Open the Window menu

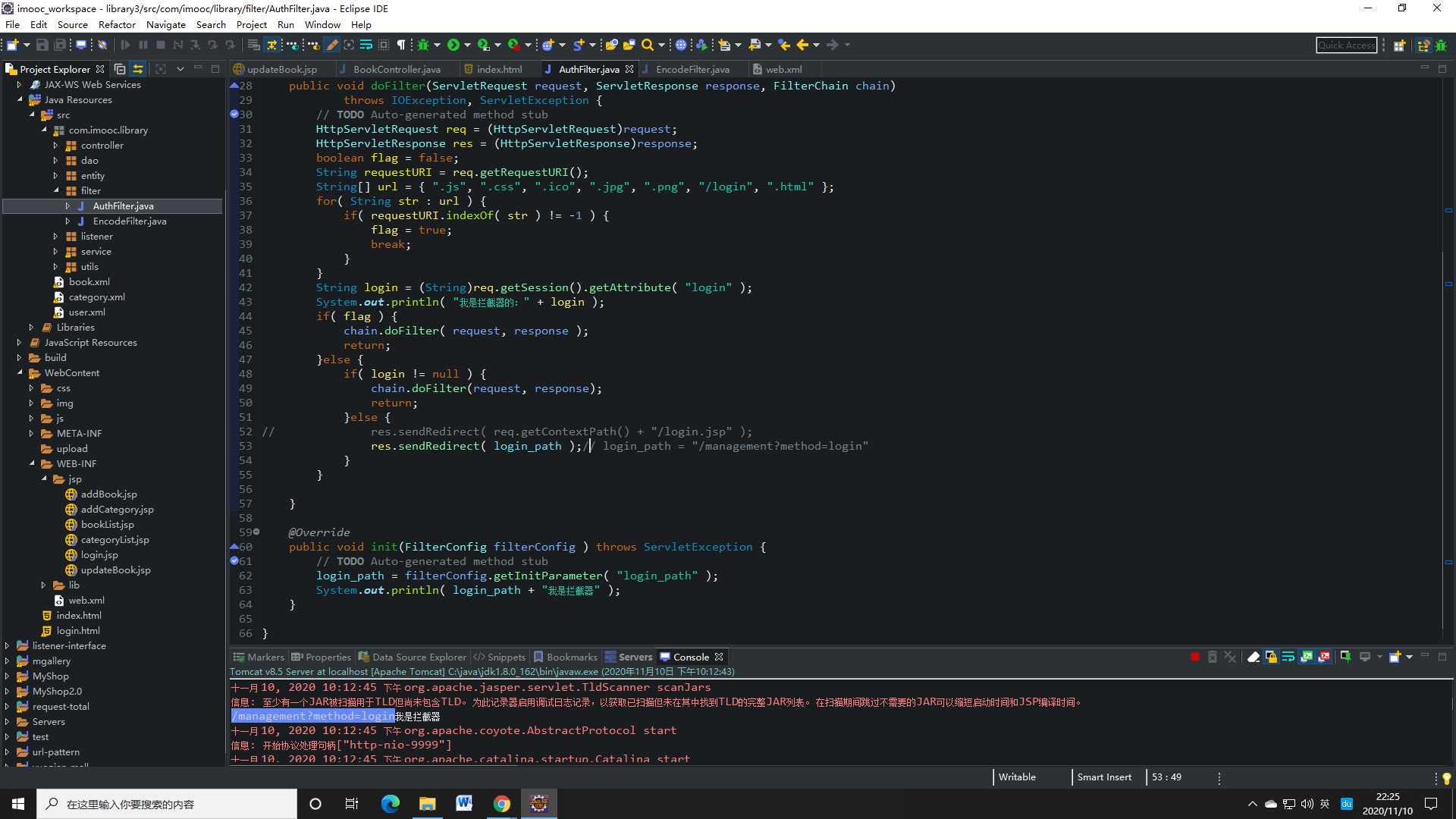322,25
